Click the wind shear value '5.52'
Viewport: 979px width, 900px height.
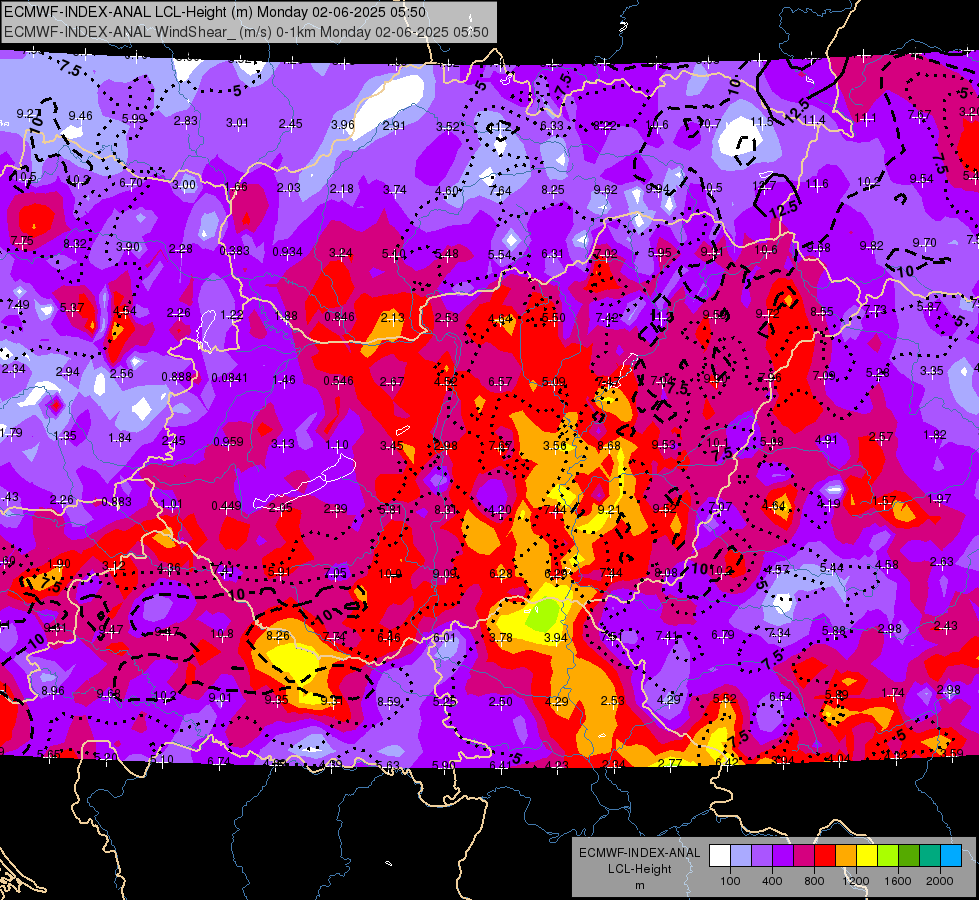[725, 698]
